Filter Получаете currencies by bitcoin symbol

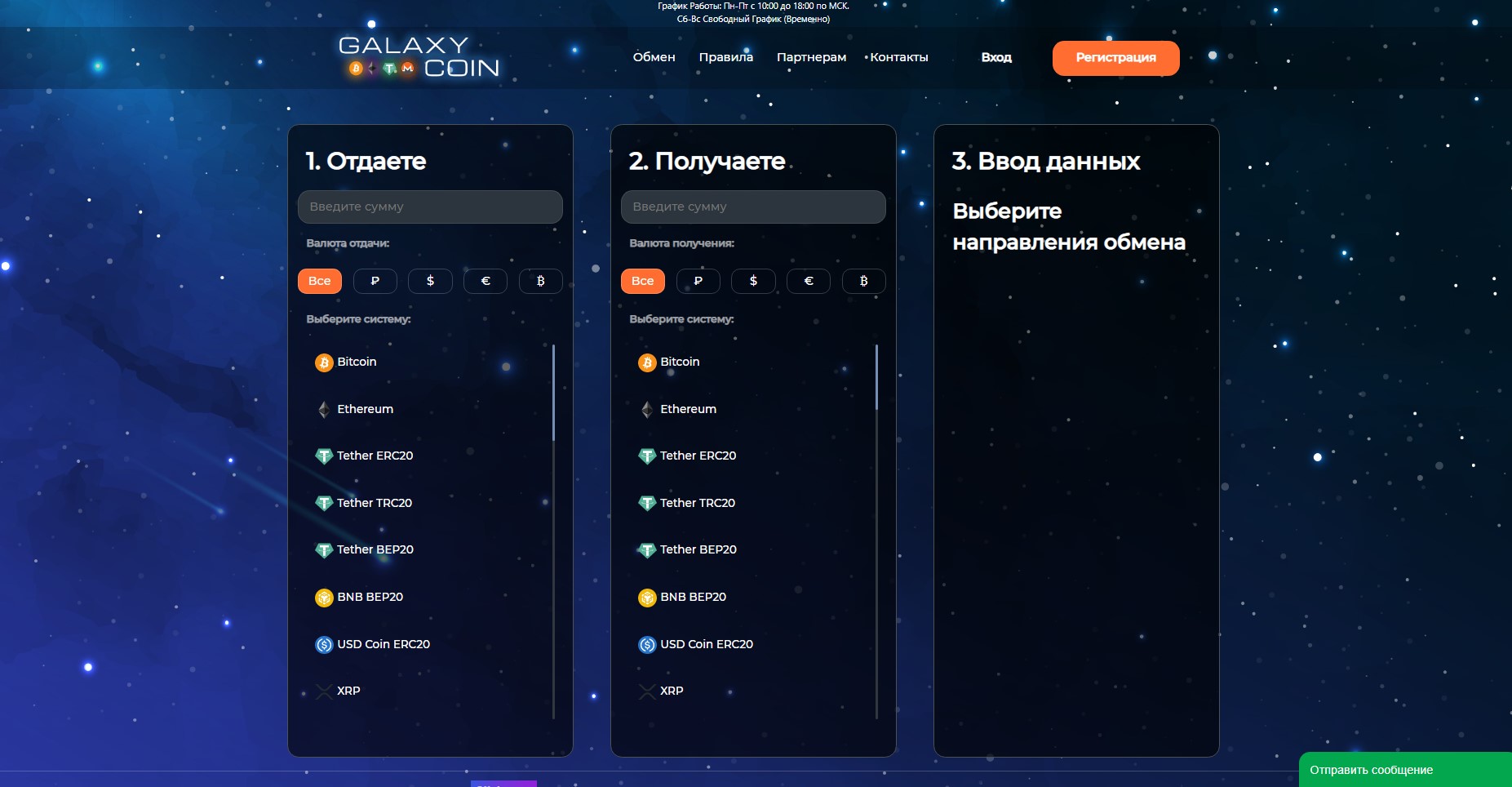(x=864, y=281)
